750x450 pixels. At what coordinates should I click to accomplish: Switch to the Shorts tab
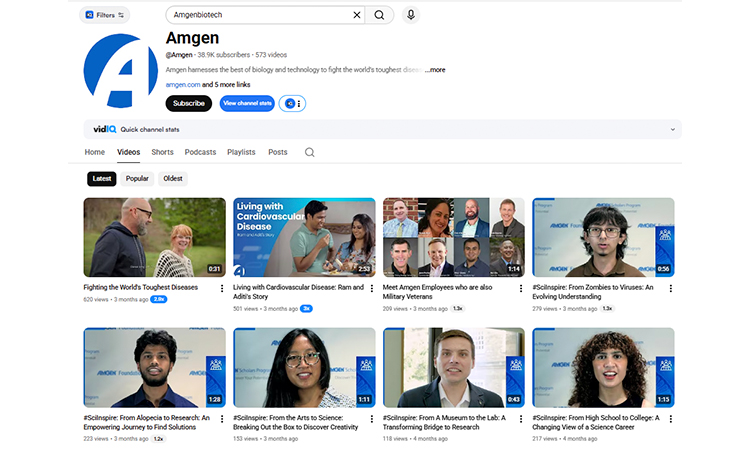162,152
